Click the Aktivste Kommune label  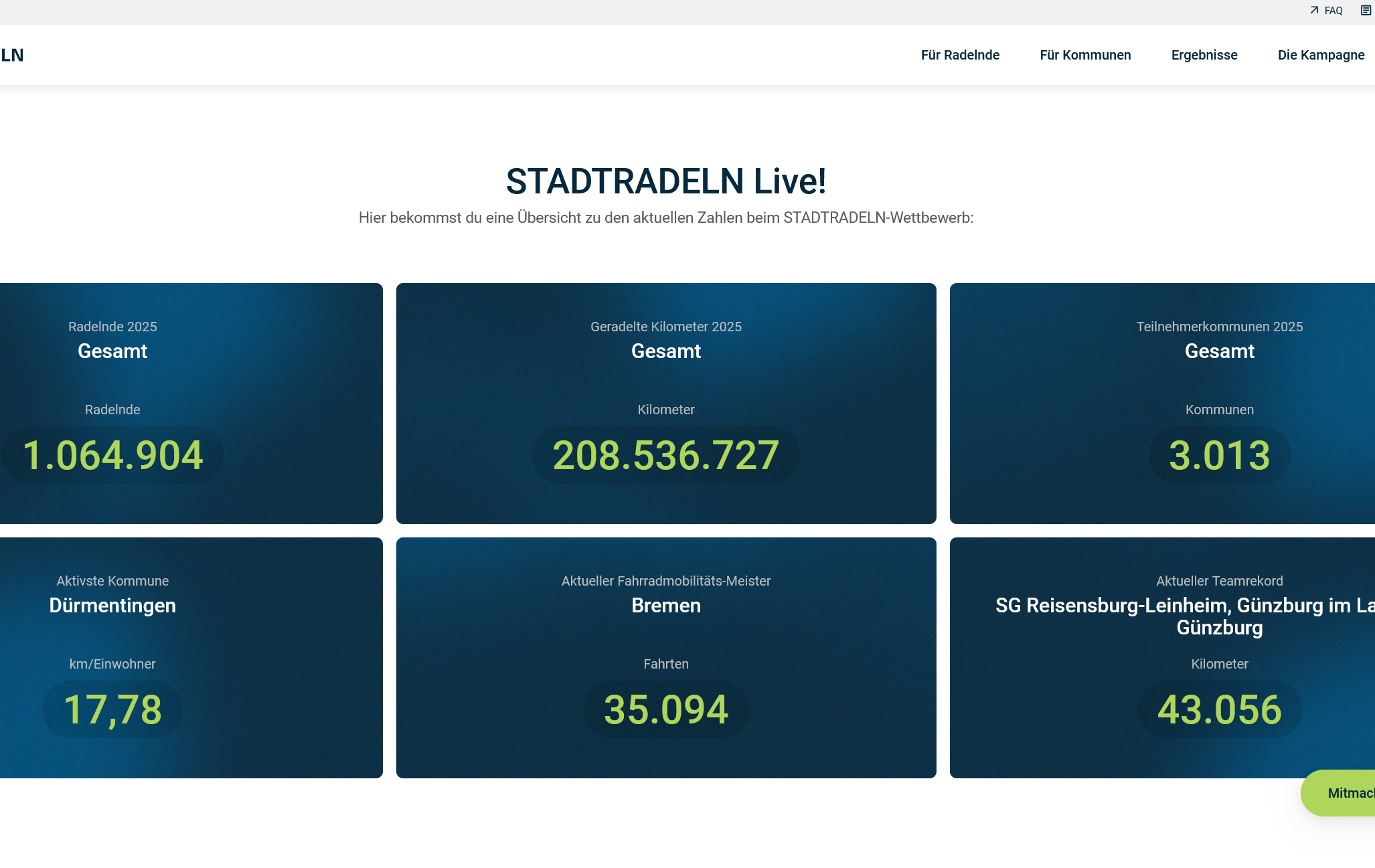tap(112, 581)
